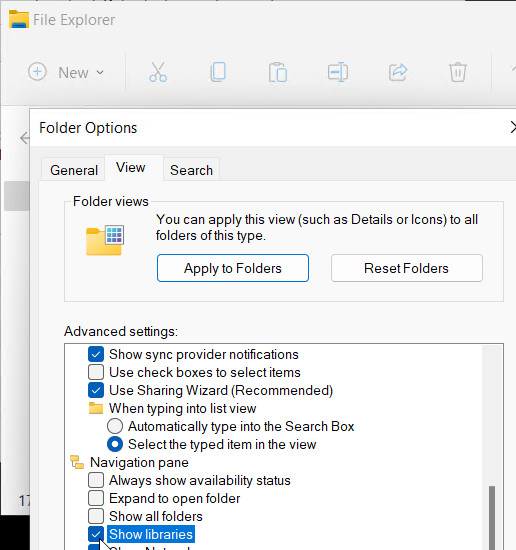The image size is (516, 550).
Task: Click the Rename icon in File Explorer toolbar
Action: pos(338,72)
